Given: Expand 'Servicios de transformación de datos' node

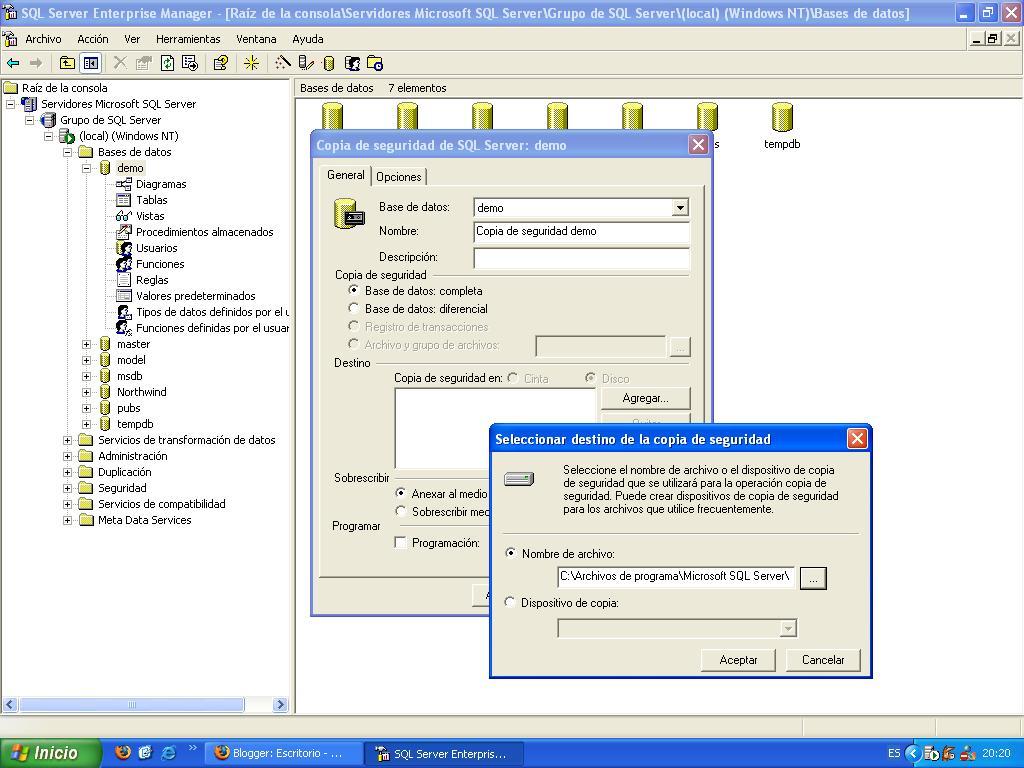Looking at the screenshot, I should click(67, 440).
